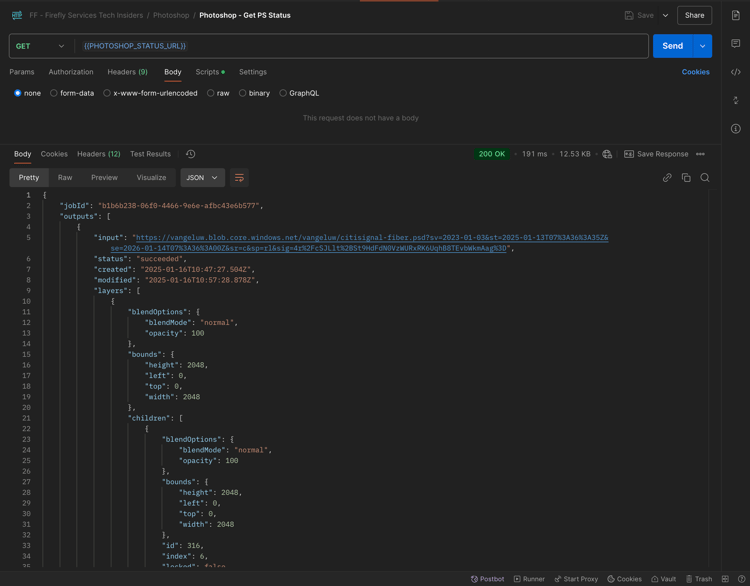750x586 pixels.
Task: Open the Runner in the status bar
Action: point(529,579)
